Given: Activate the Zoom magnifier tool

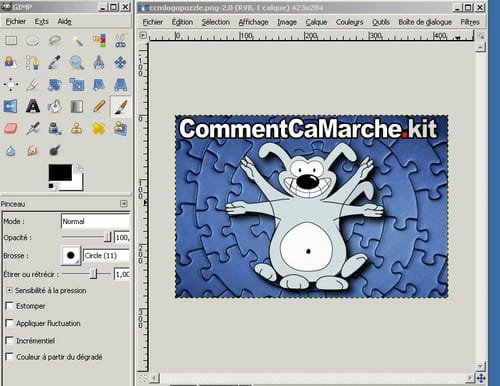Looking at the screenshot, I should click(x=77, y=63).
